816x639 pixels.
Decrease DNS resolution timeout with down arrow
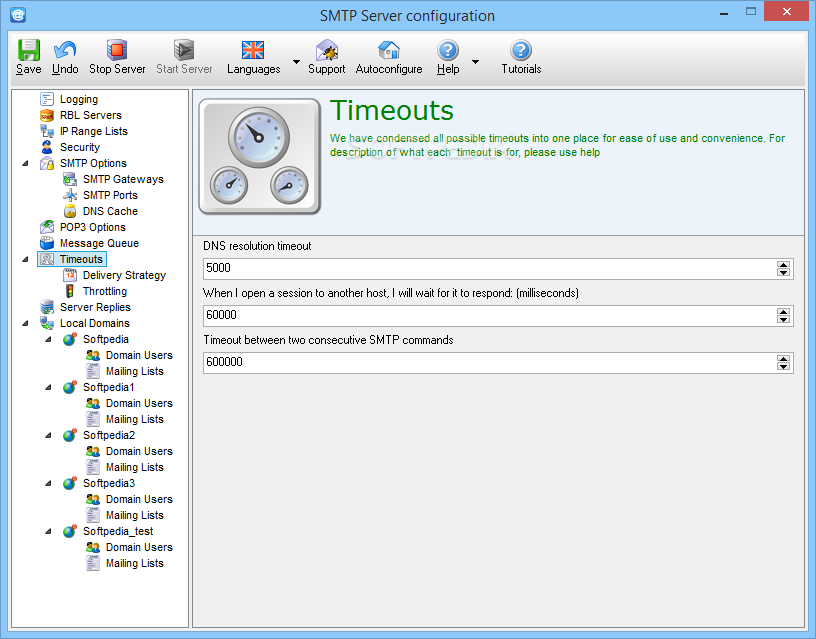tap(783, 273)
